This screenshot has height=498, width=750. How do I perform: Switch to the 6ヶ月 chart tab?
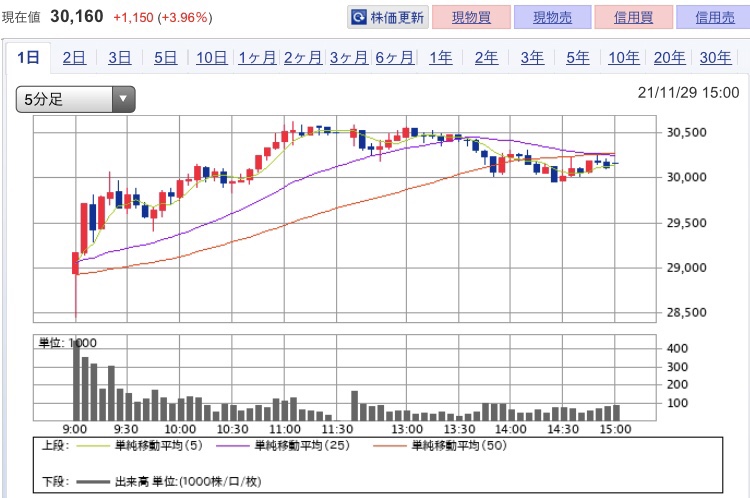tap(395, 58)
